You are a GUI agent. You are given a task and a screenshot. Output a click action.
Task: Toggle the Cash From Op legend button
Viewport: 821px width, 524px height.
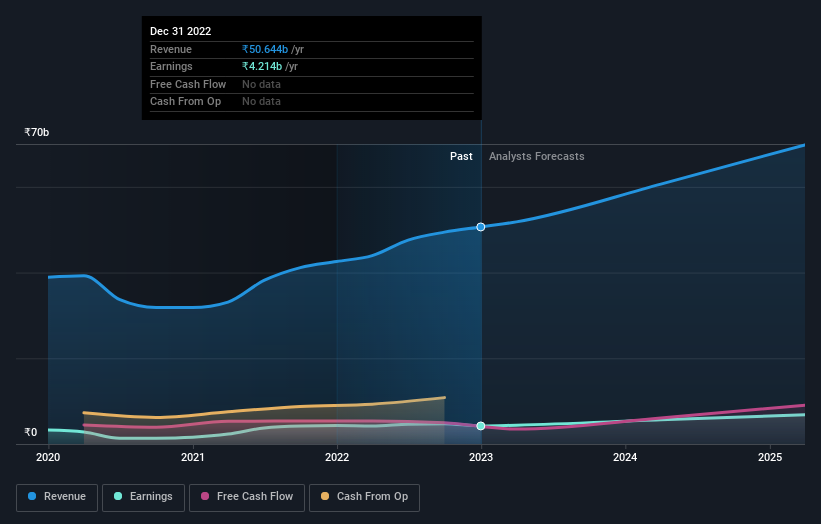364,497
